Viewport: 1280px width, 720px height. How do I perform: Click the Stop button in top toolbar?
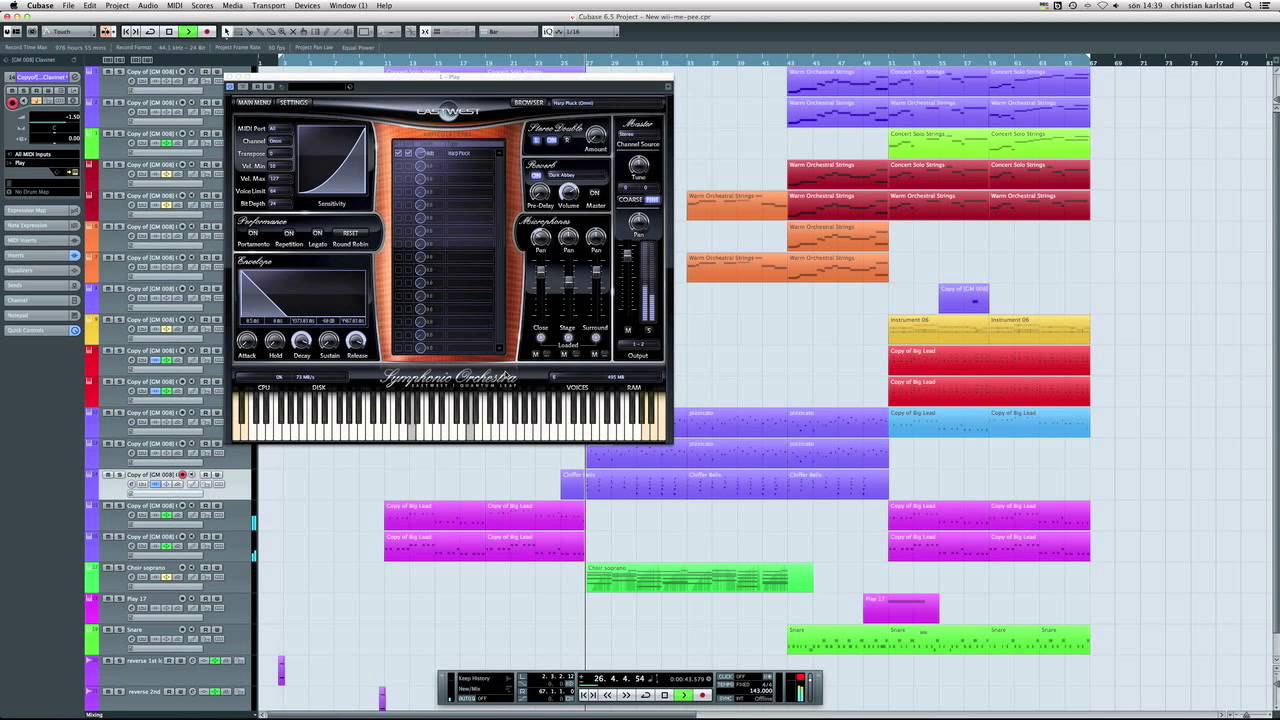169,32
